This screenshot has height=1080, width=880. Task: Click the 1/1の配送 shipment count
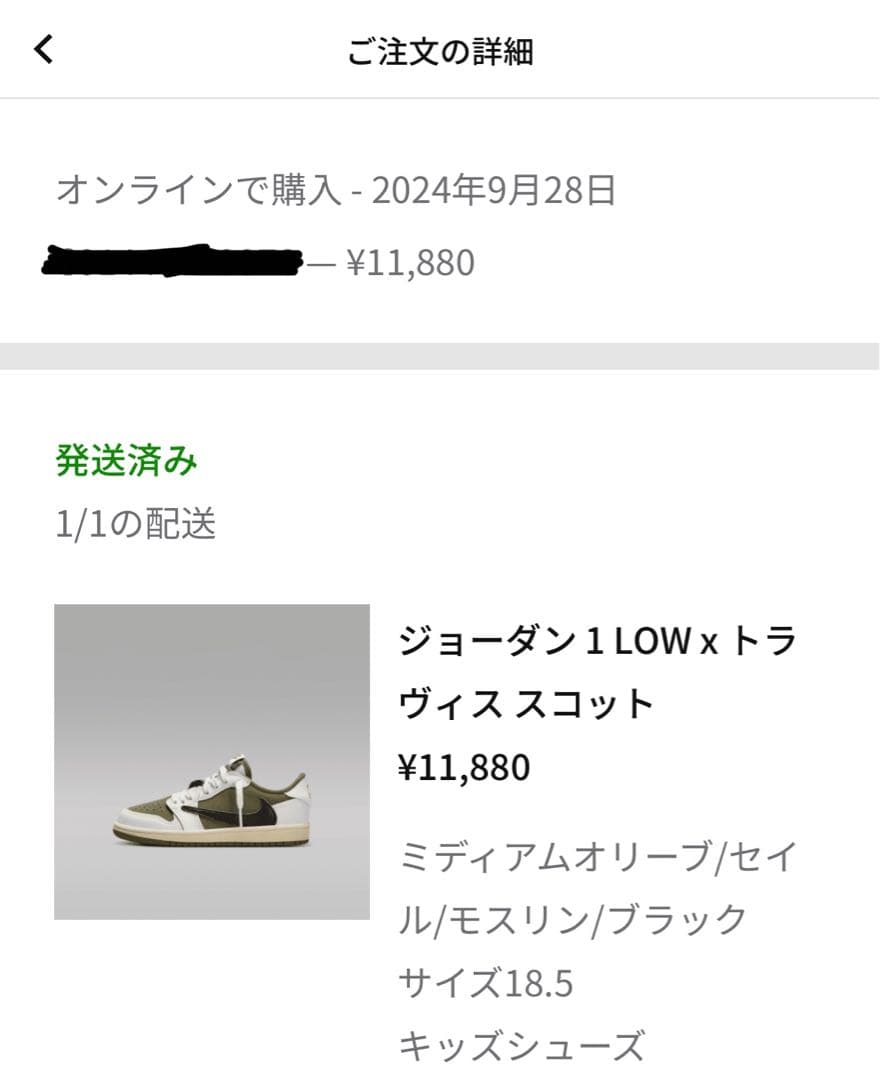click(136, 523)
